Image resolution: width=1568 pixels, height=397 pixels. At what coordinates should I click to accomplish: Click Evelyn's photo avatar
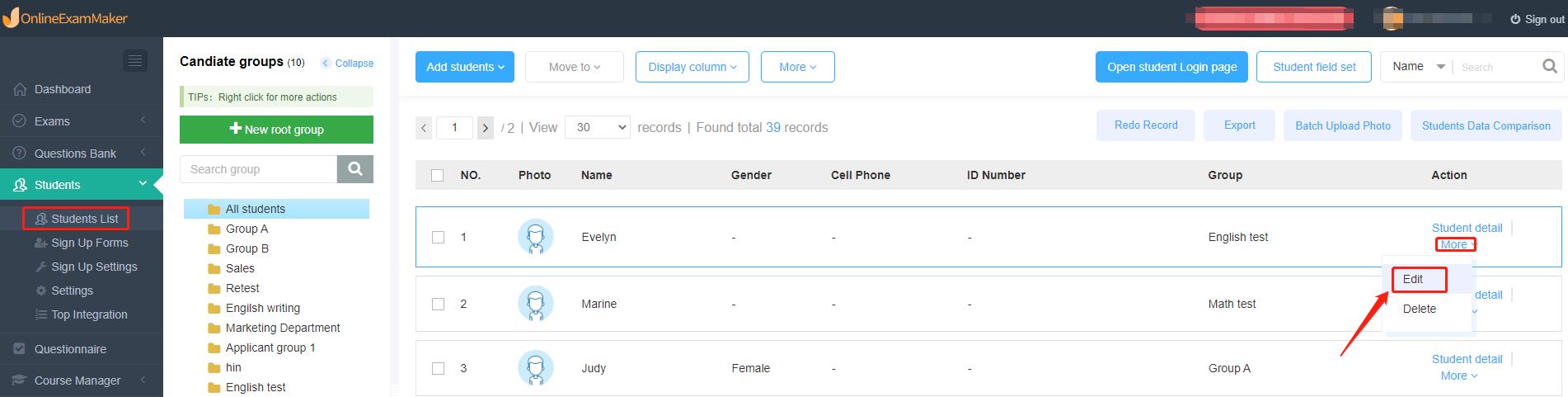(536, 237)
